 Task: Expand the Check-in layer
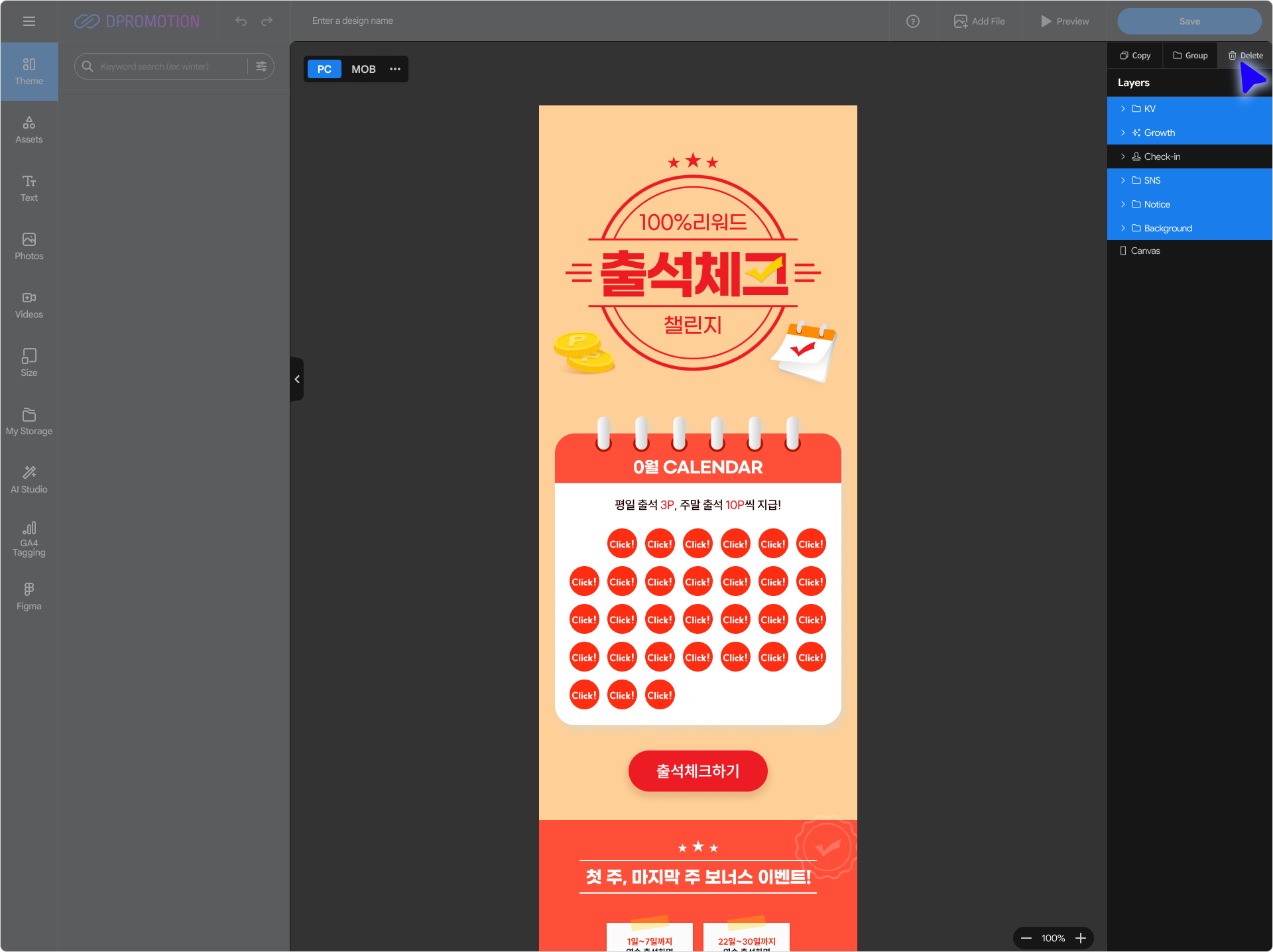[x=1122, y=156]
